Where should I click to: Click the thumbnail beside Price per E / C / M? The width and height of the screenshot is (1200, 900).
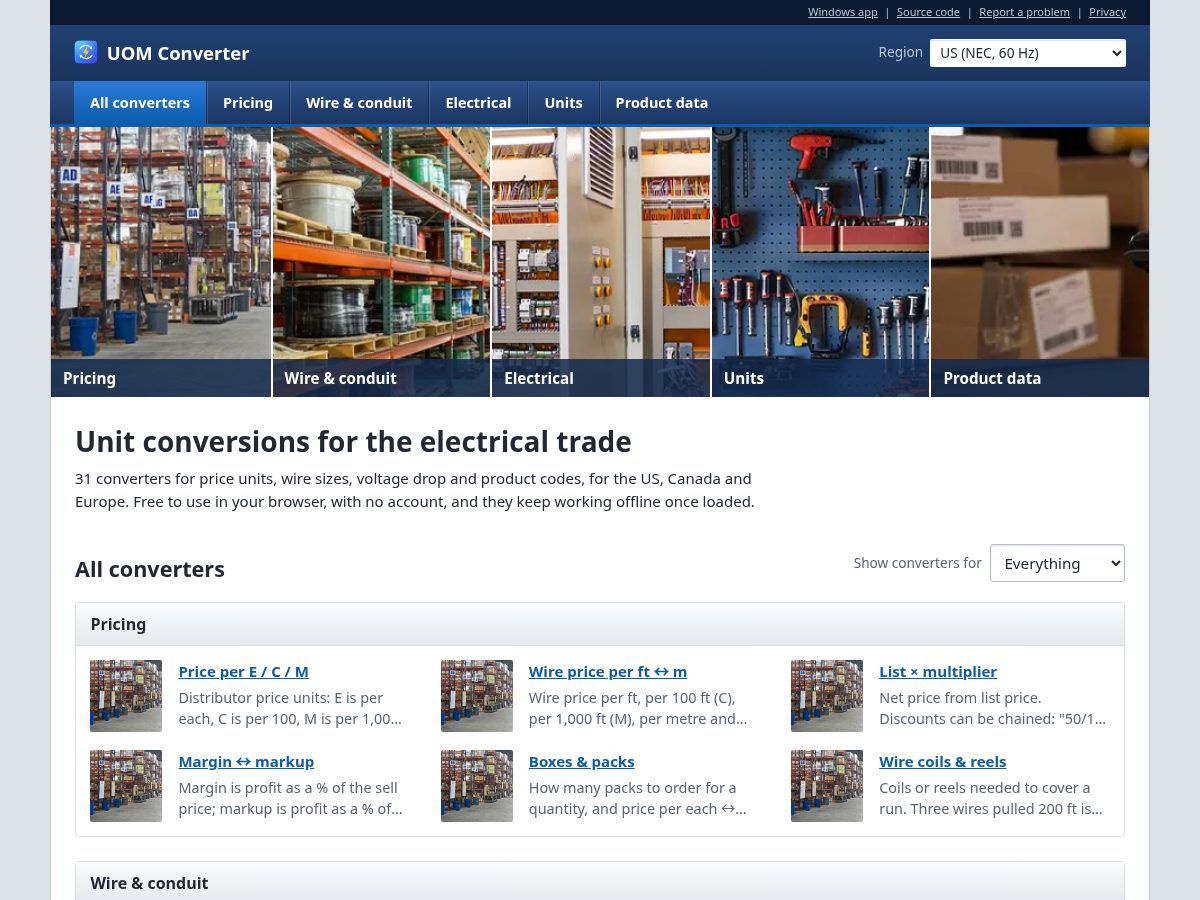[x=126, y=696]
